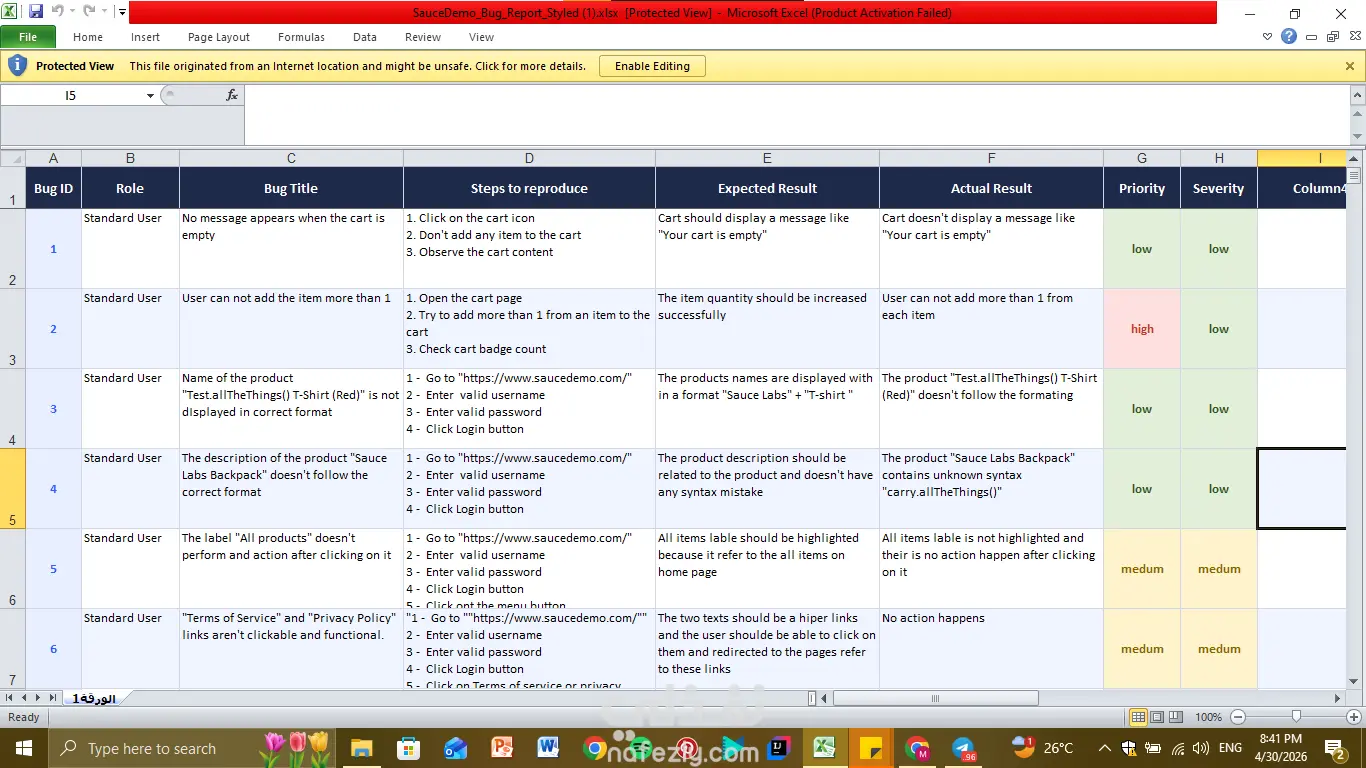Click the Protected View shield icon
Viewport: 1366px width, 768px height.
(x=17, y=66)
